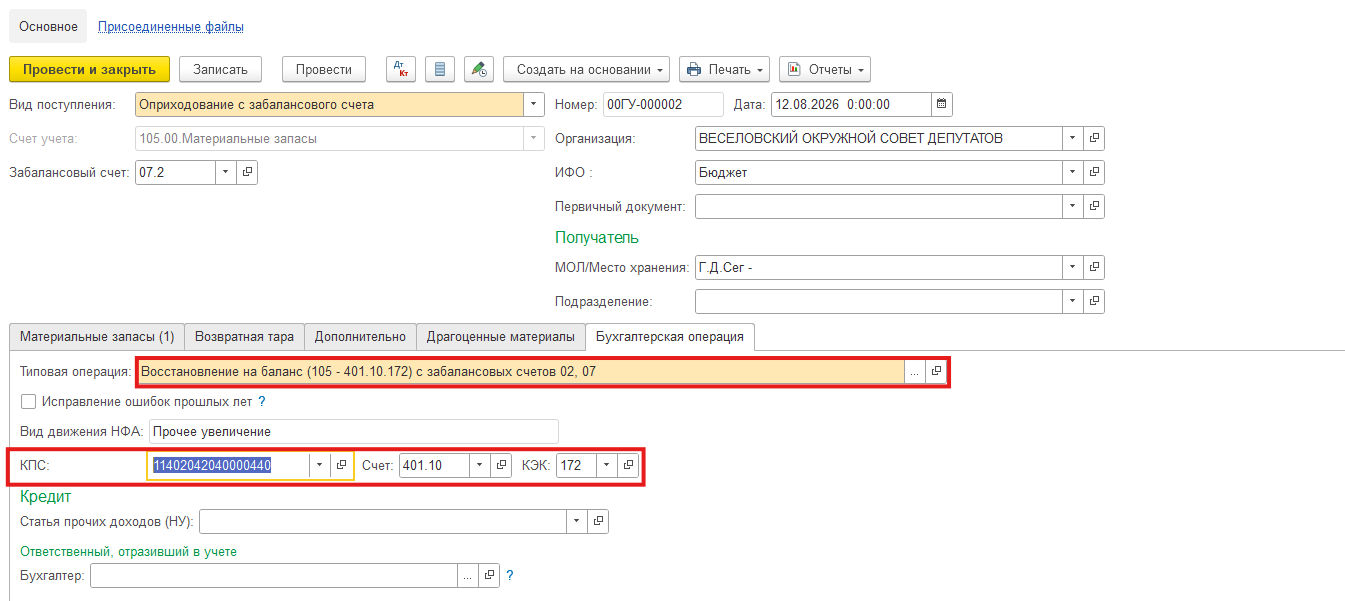Click open-form icon next to КЭК 172
This screenshot has height=601, width=1345.
coord(628,465)
